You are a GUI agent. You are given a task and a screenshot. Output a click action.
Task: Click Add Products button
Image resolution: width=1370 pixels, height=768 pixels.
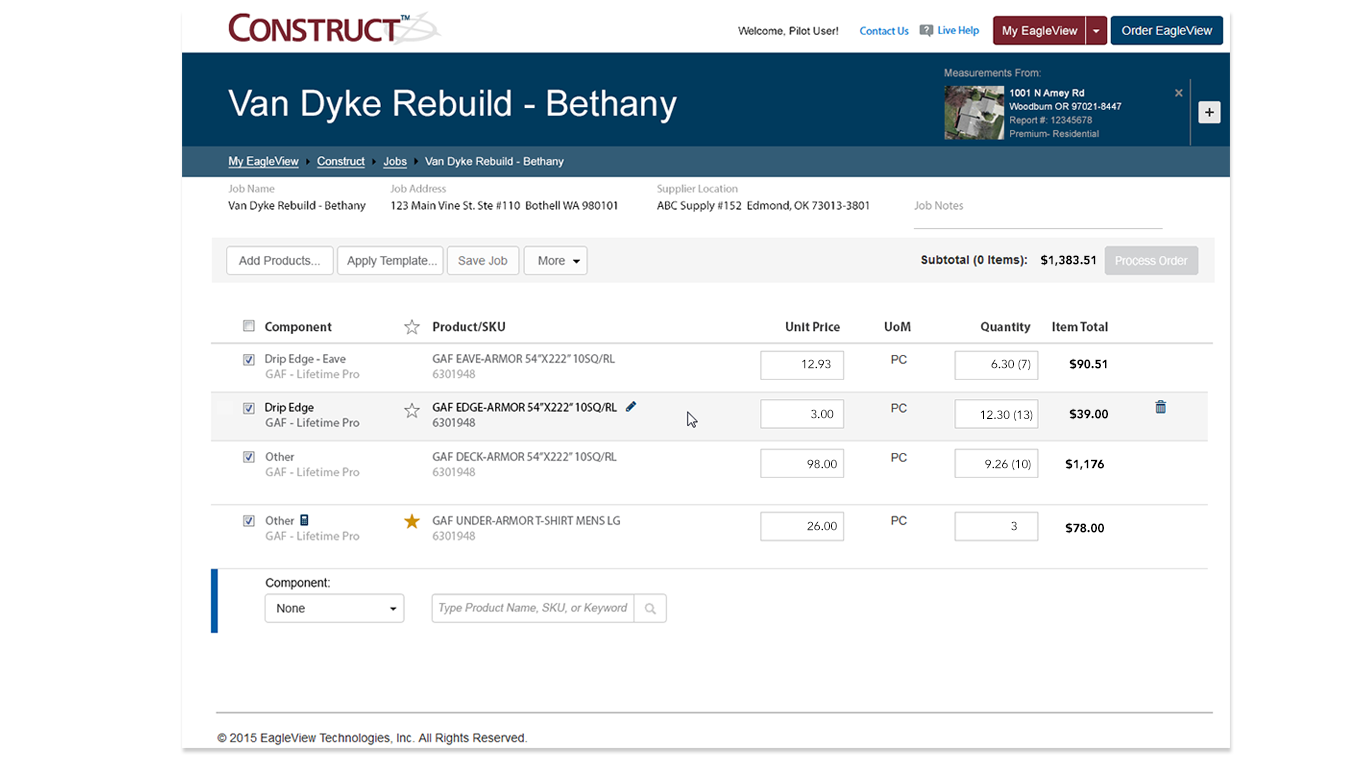[x=279, y=261]
